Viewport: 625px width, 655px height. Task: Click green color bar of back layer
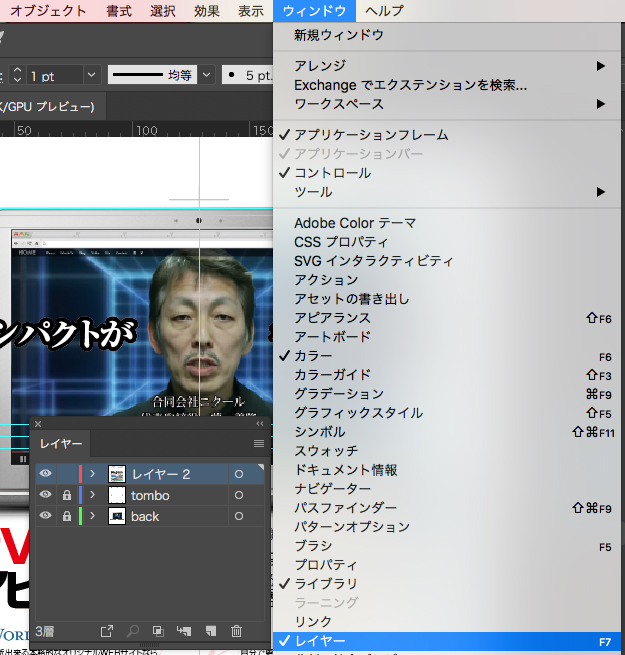point(80,516)
